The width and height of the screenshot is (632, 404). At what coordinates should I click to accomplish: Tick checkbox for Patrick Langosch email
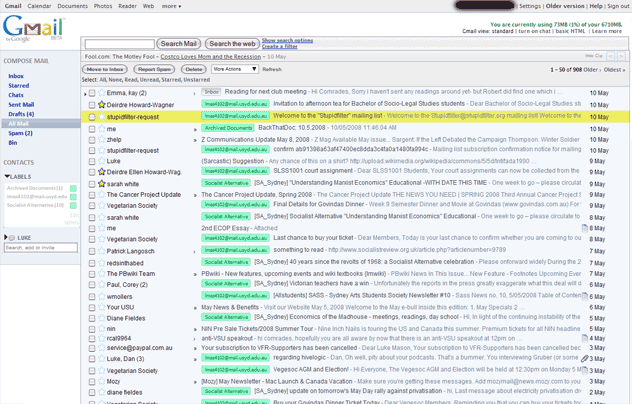pos(92,251)
